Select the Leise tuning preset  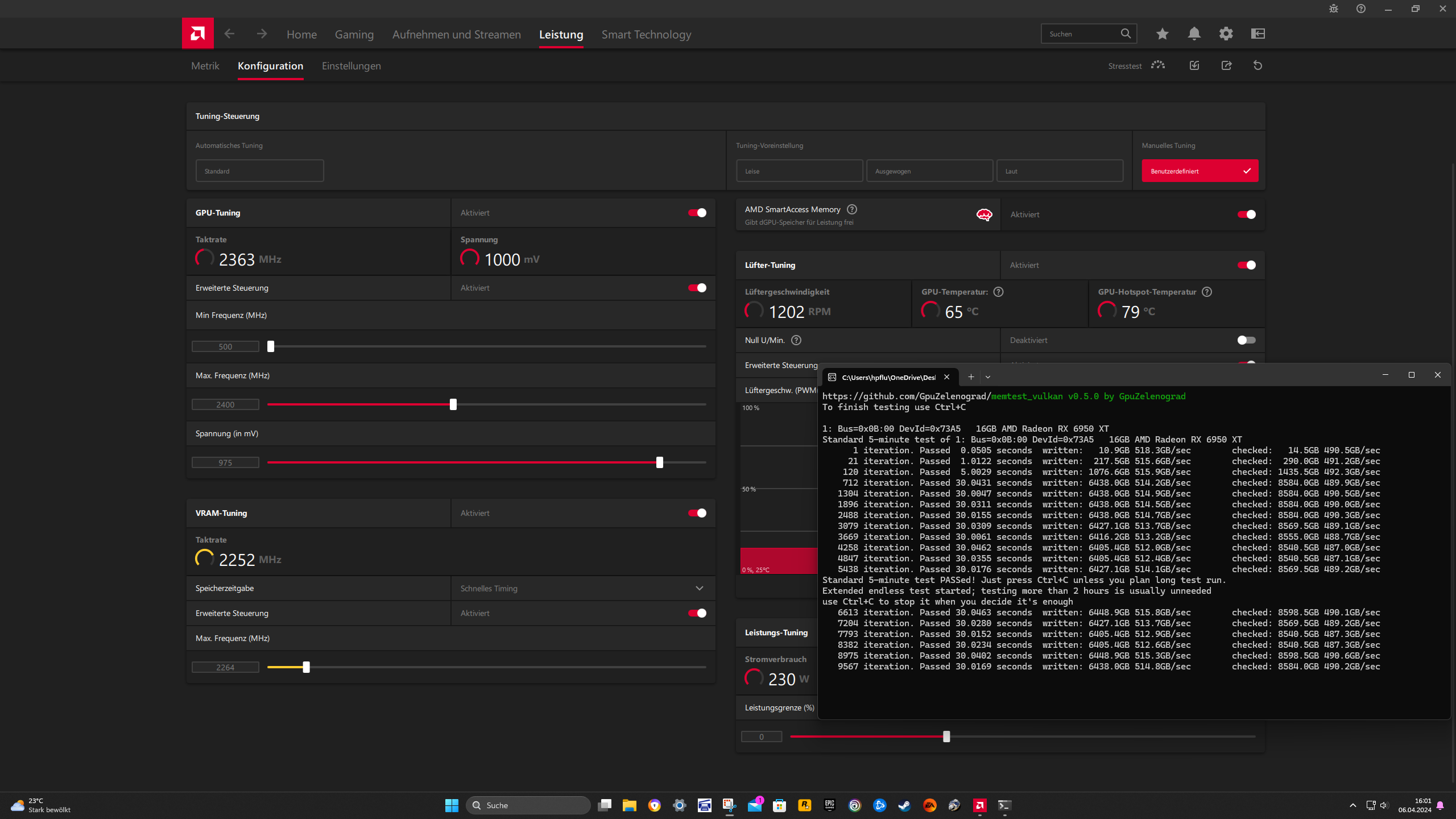(799, 171)
